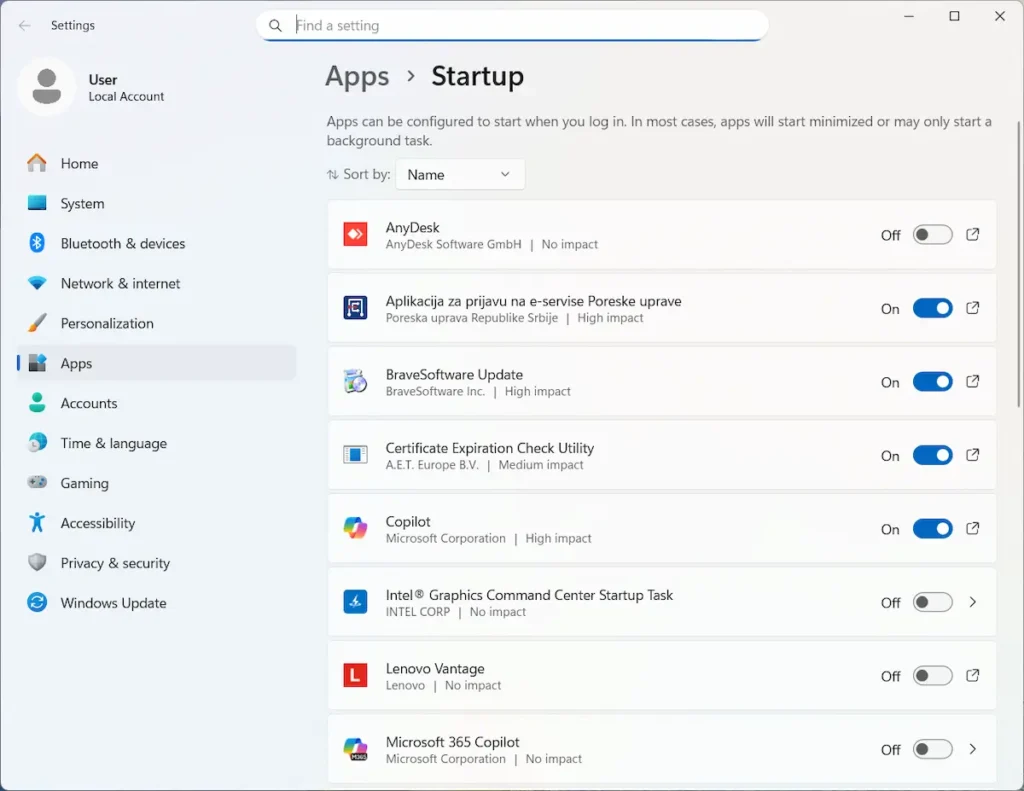Open System settings
Image resolution: width=1024 pixels, height=791 pixels.
pyautogui.click(x=156, y=203)
